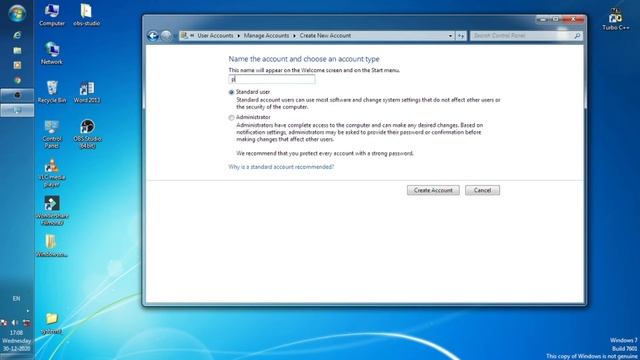The width and height of the screenshot is (640, 360).
Task: Launch the Word 2013 desktop shortcut
Action: 87,91
